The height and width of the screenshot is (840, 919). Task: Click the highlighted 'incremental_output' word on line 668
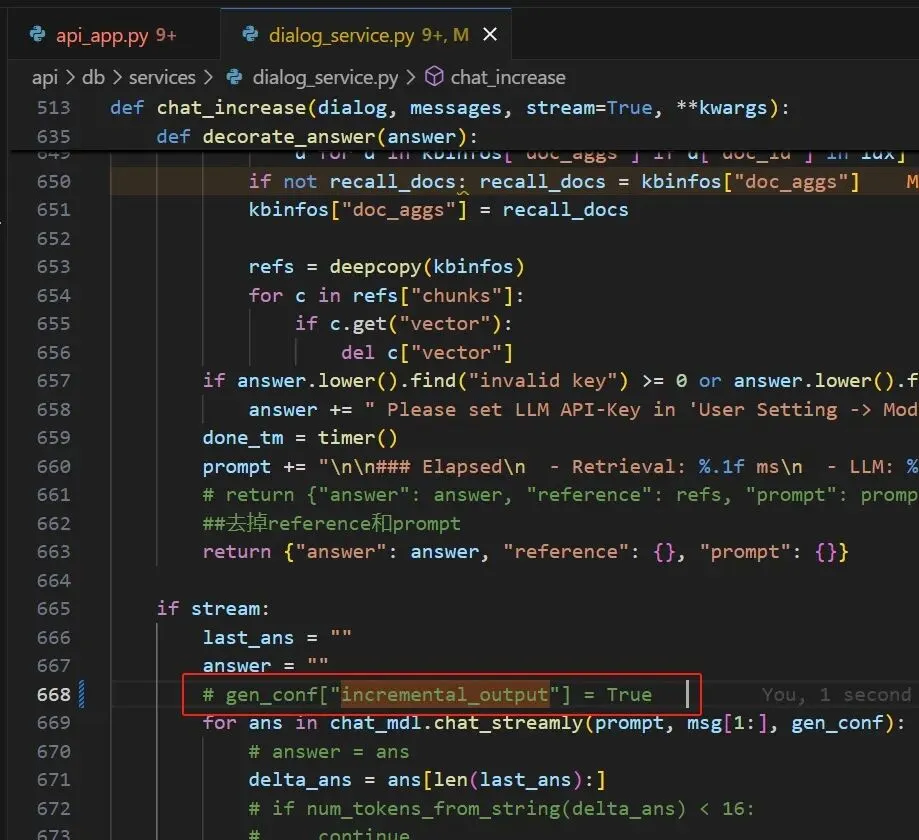click(445, 695)
